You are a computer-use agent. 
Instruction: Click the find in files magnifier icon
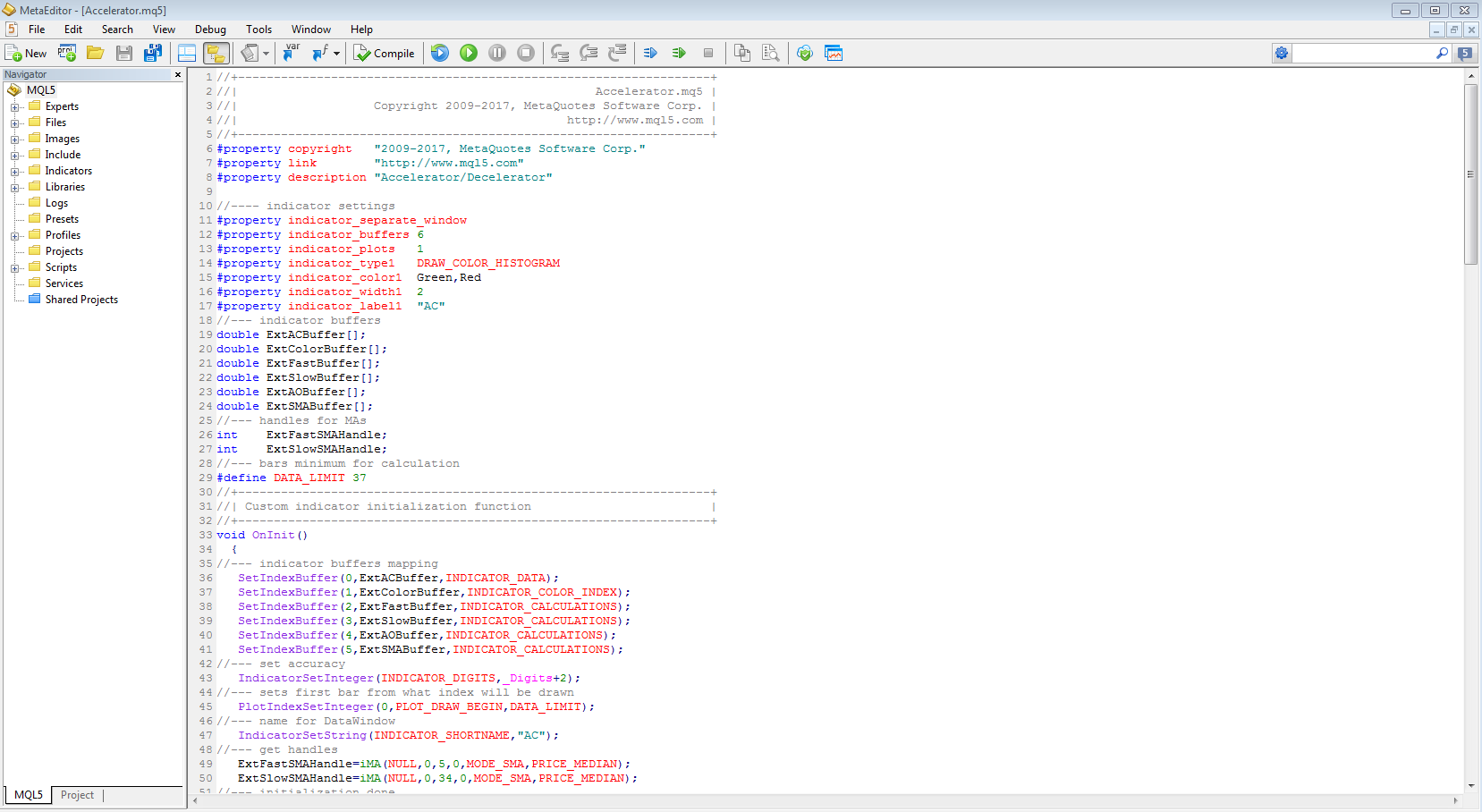pyautogui.click(x=771, y=54)
